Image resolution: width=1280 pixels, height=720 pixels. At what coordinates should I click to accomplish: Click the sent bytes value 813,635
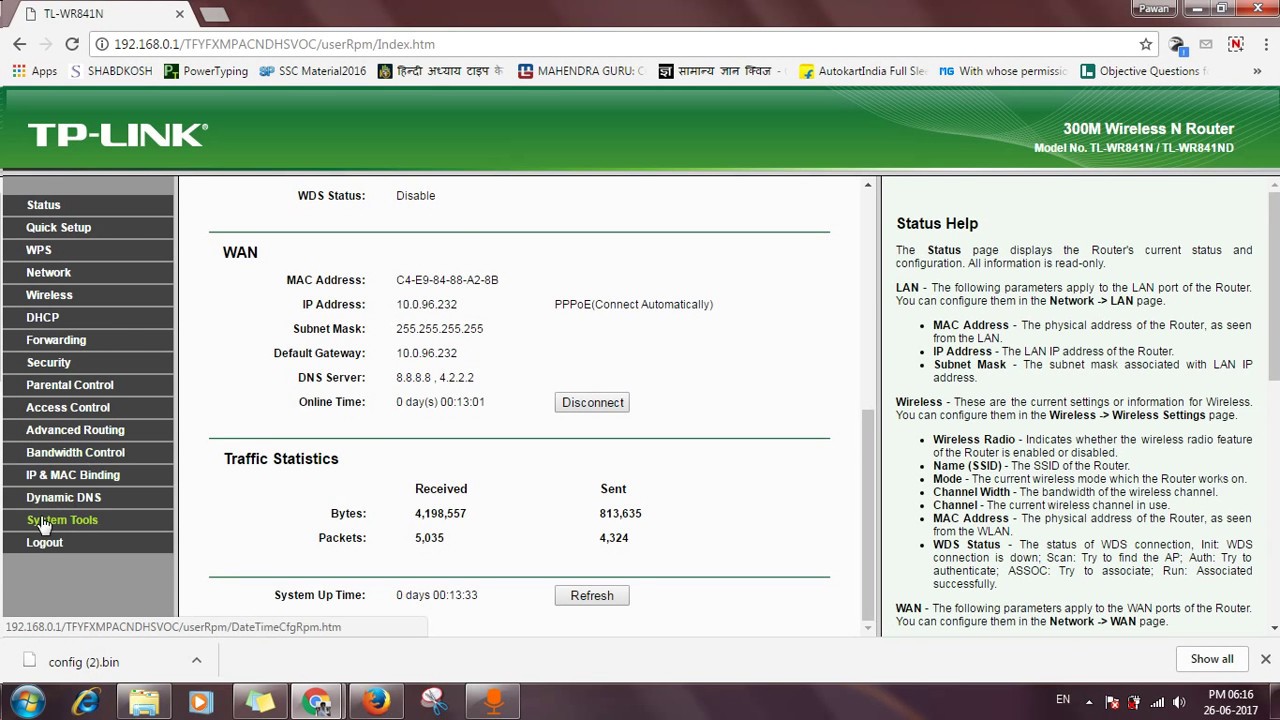(x=620, y=513)
